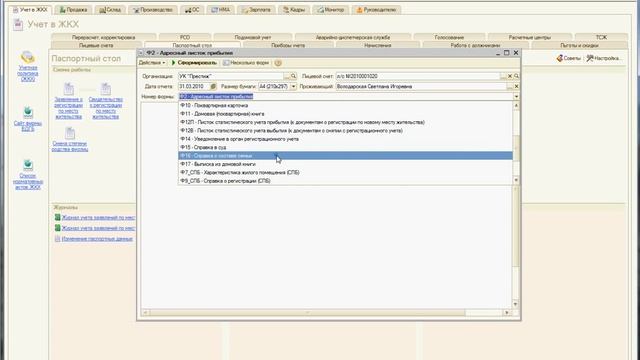Switch to the Кадры top tab
Image resolution: width=640 pixels, height=360 pixels.
(x=294, y=10)
